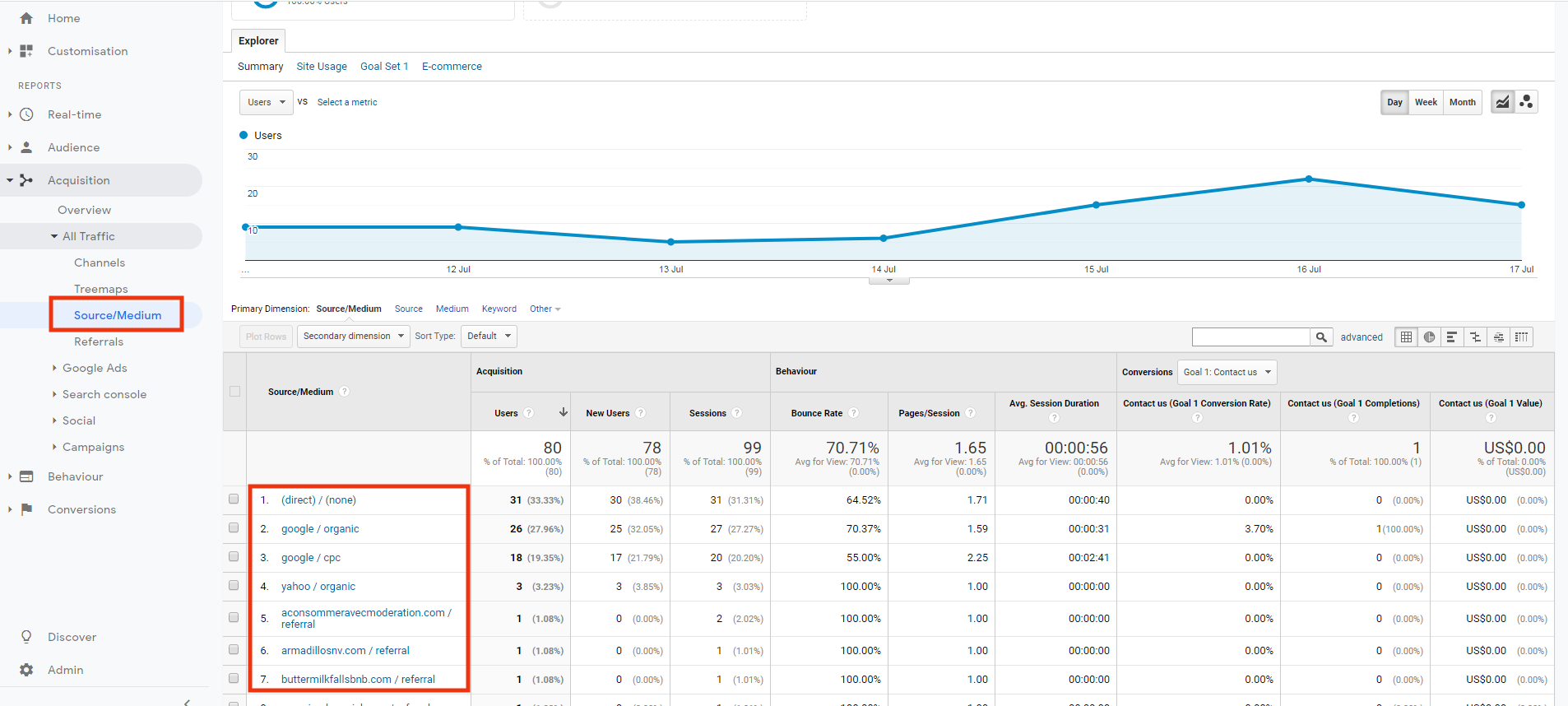
Task: Set chart interval to Week
Action: [1426, 102]
